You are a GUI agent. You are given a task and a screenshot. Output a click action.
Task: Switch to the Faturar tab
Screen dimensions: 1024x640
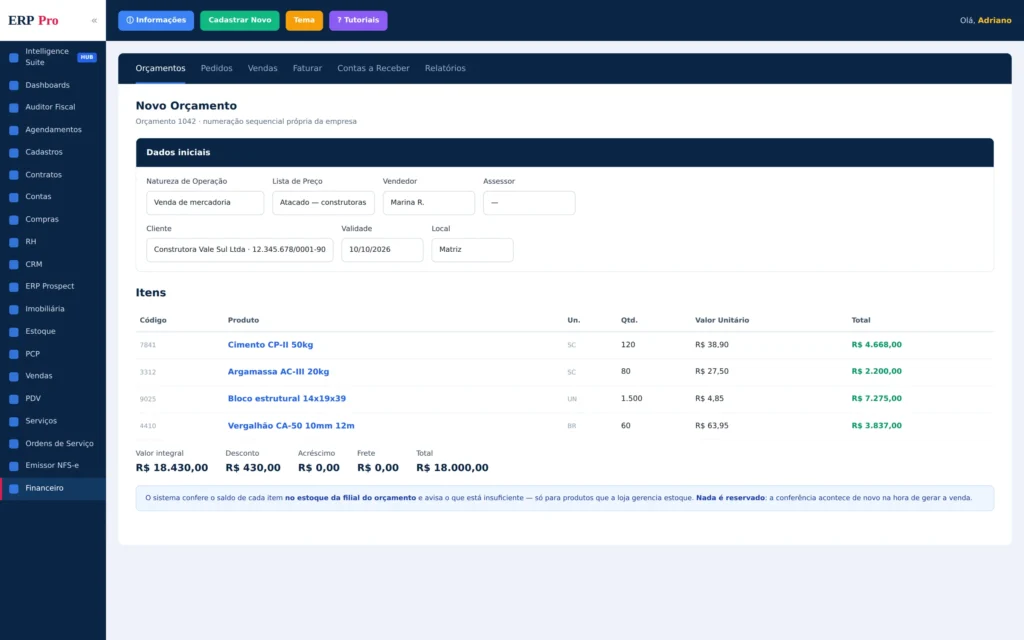coord(307,68)
